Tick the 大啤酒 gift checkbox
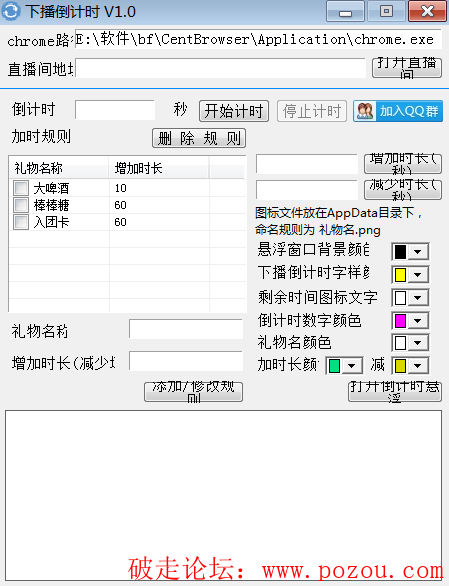449x586 pixels. point(21,188)
